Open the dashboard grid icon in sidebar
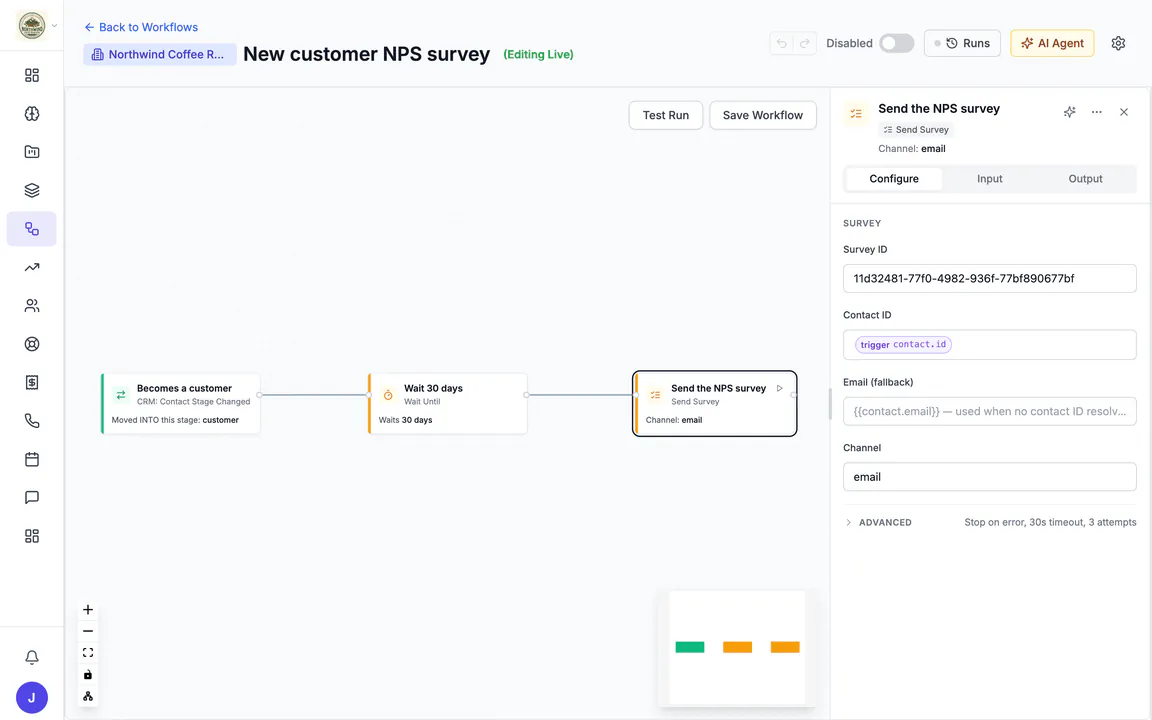The width and height of the screenshot is (1152, 720). tap(32, 75)
